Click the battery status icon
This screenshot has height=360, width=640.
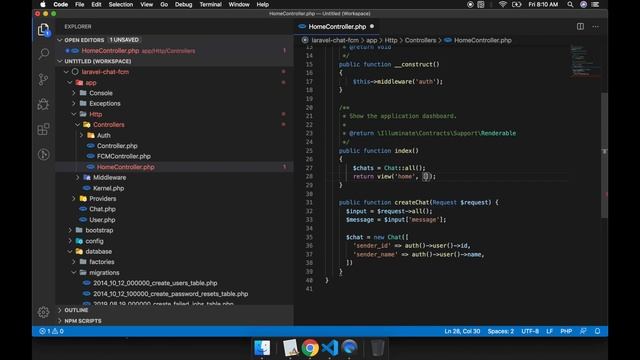[x=516, y=4]
